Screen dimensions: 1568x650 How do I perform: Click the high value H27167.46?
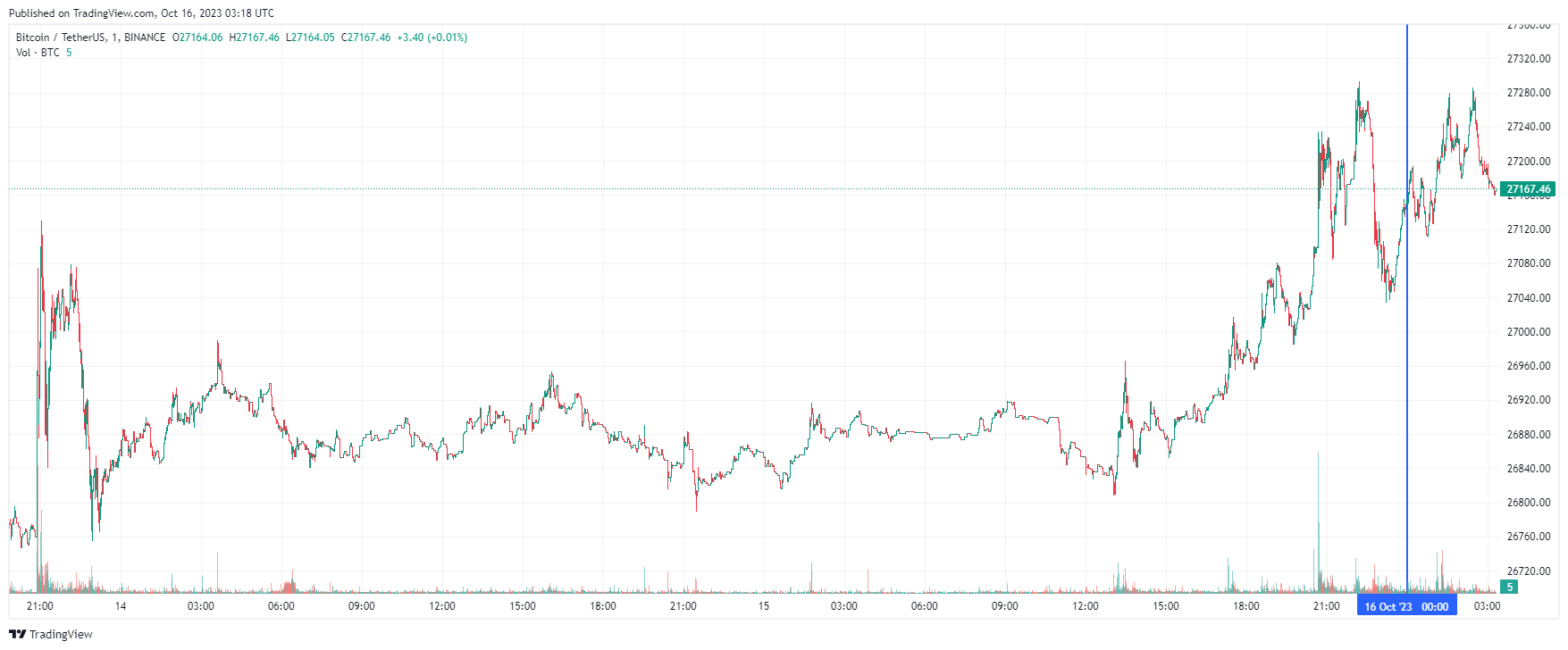255,37
